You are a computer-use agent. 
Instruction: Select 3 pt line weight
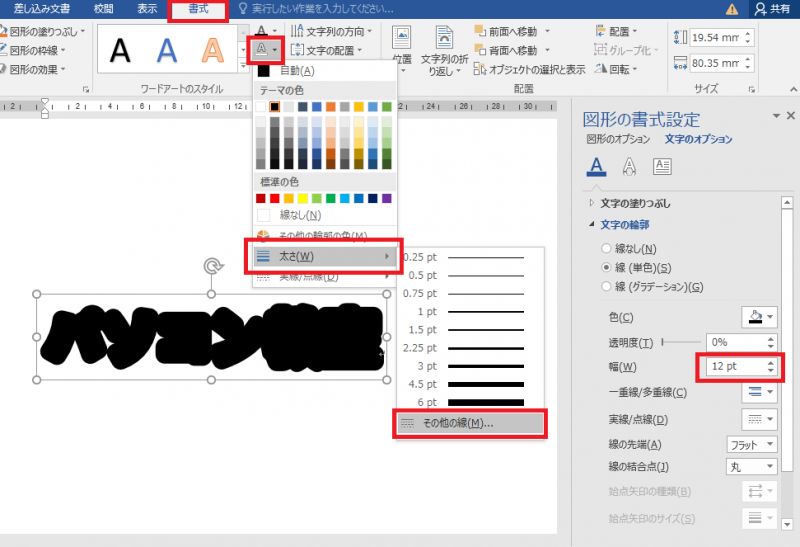coord(470,366)
